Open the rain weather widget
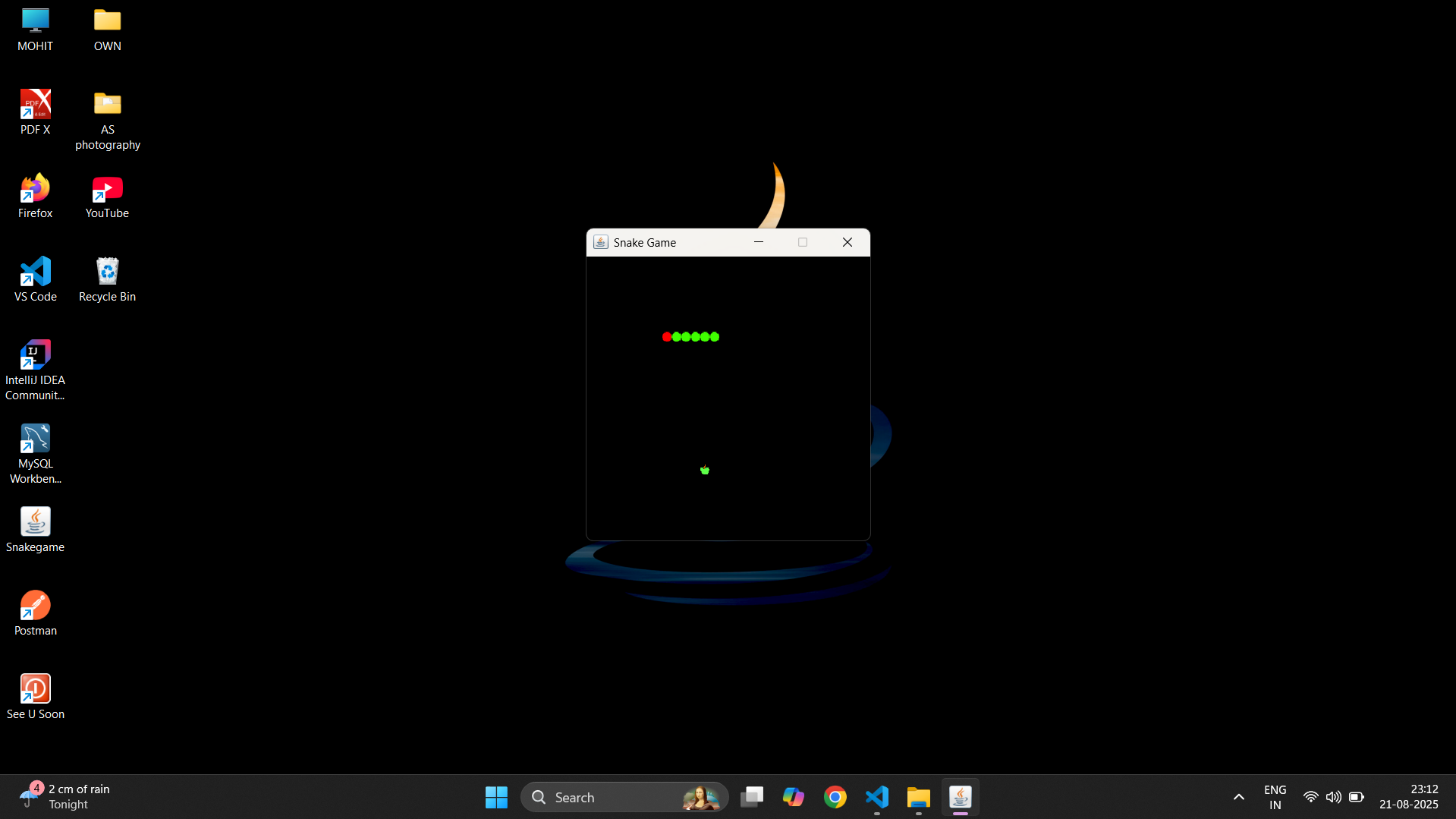 64,797
